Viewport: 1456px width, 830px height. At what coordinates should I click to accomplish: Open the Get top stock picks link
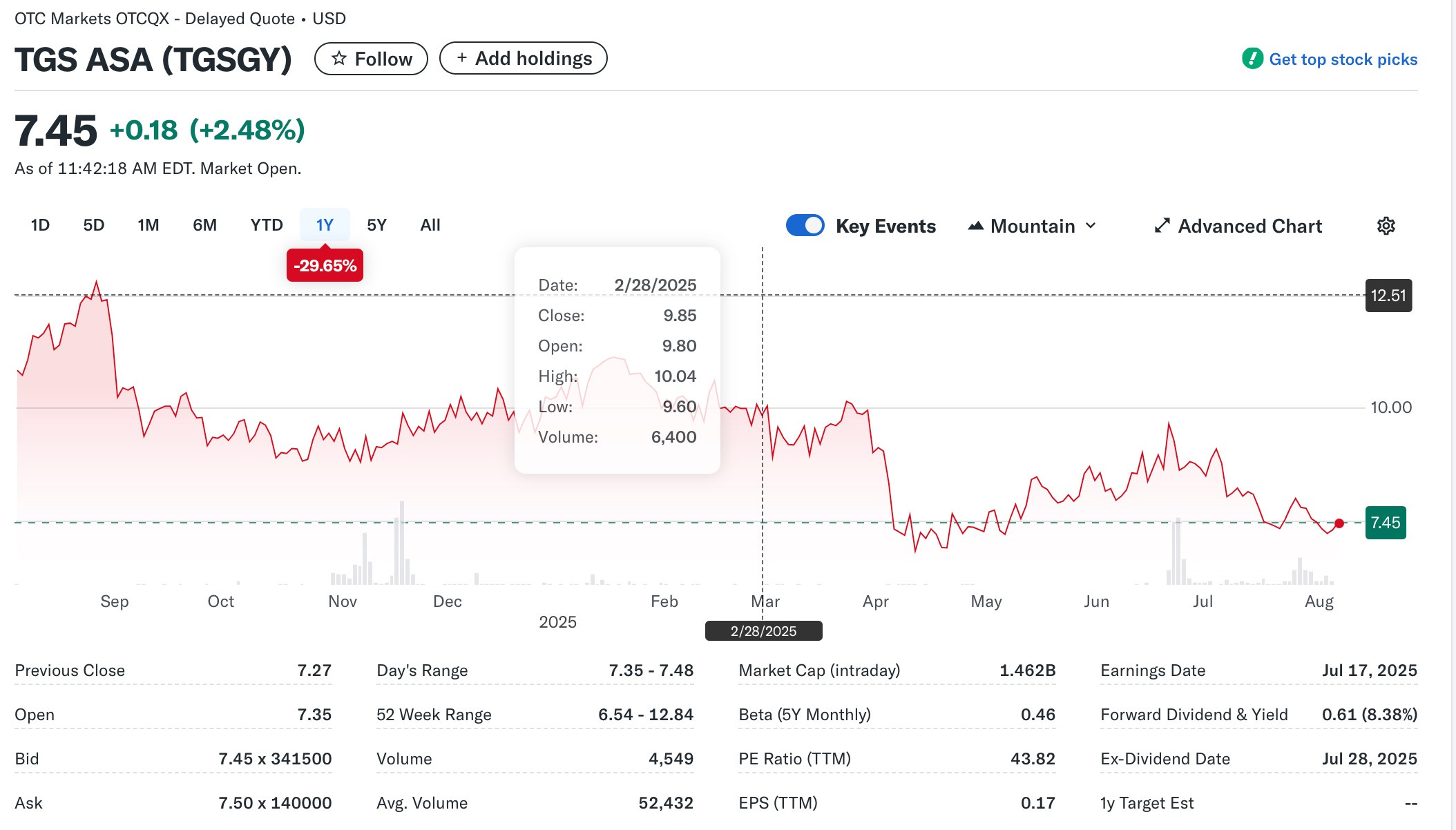tap(1343, 59)
